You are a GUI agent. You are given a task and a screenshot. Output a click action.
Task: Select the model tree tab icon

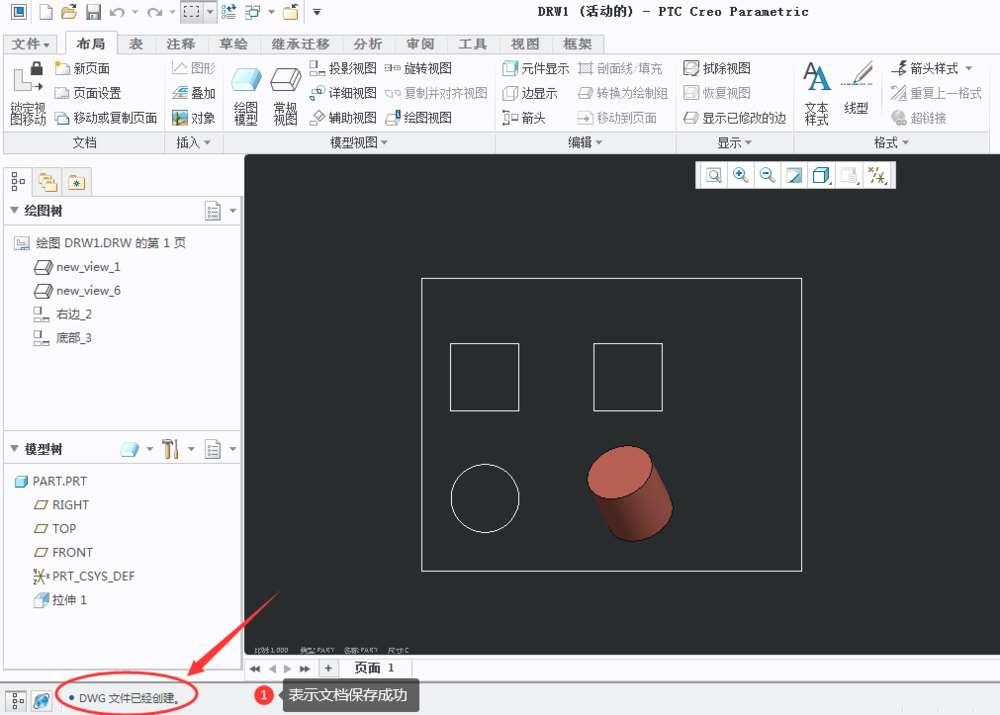pyautogui.click(x=18, y=182)
